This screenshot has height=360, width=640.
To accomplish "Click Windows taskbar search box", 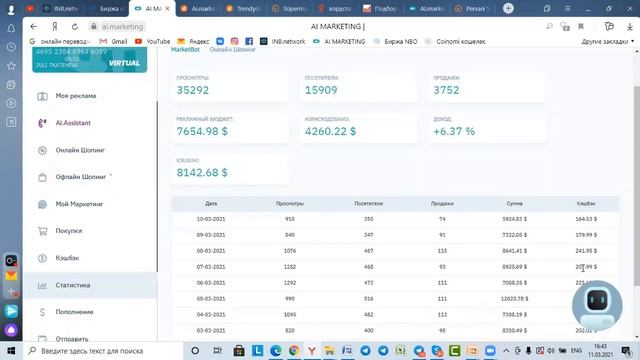I will [x=102, y=351].
